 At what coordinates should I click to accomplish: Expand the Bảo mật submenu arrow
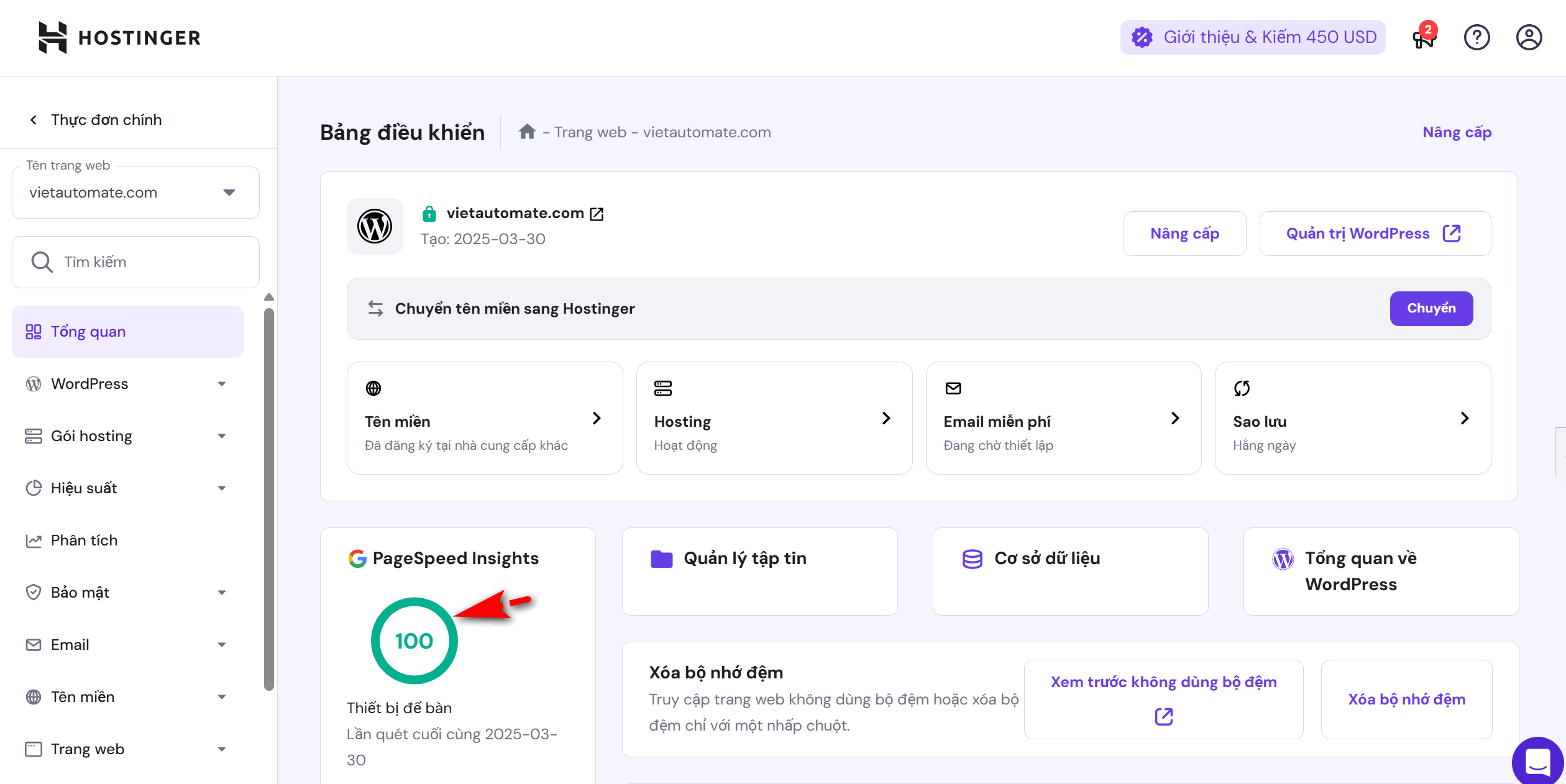[222, 593]
